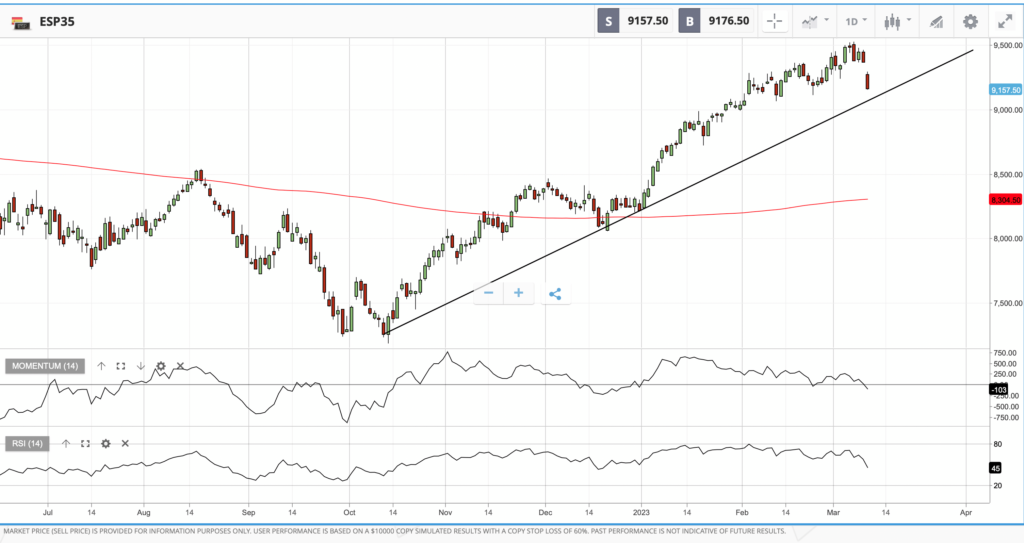Click the Buy button at 9176.50
1024x543 pixels.
click(x=716, y=21)
